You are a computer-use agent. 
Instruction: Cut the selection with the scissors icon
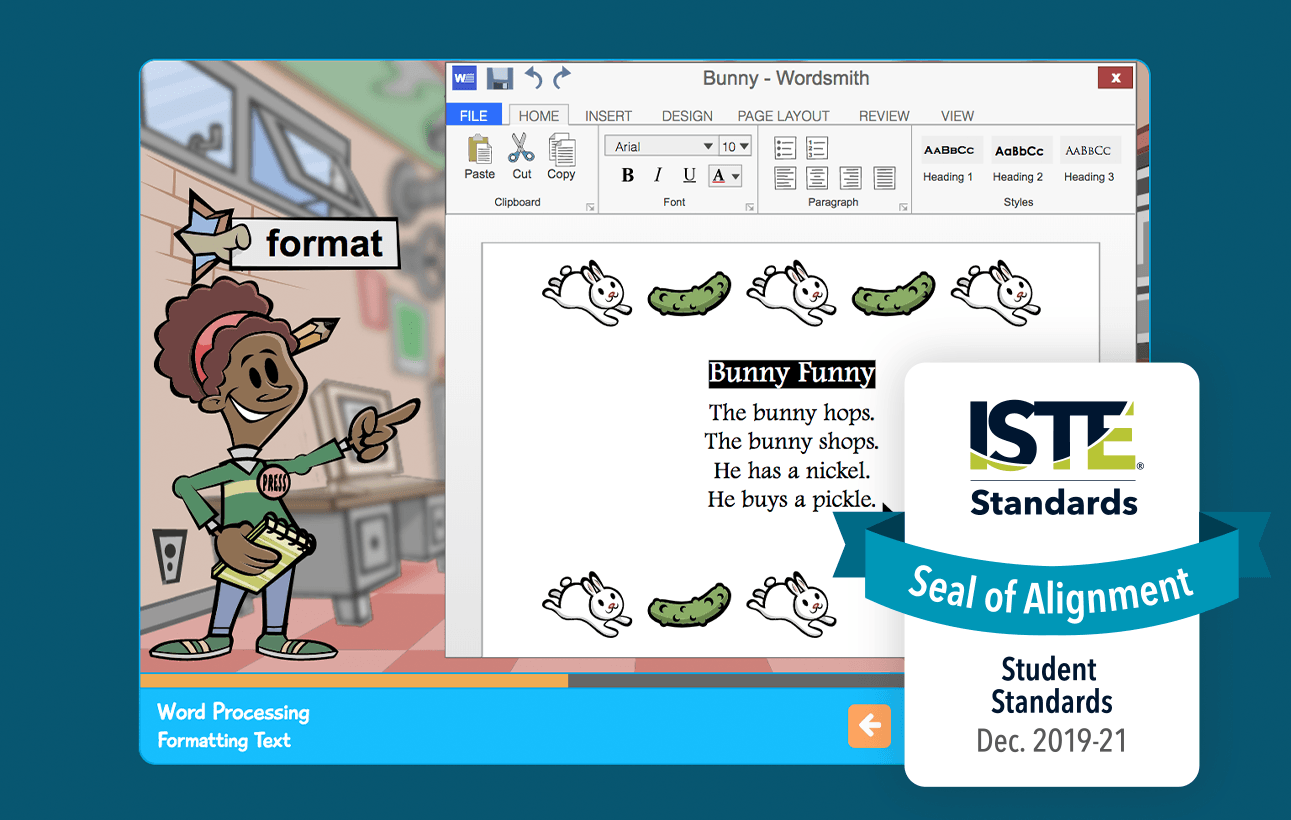pos(521,148)
